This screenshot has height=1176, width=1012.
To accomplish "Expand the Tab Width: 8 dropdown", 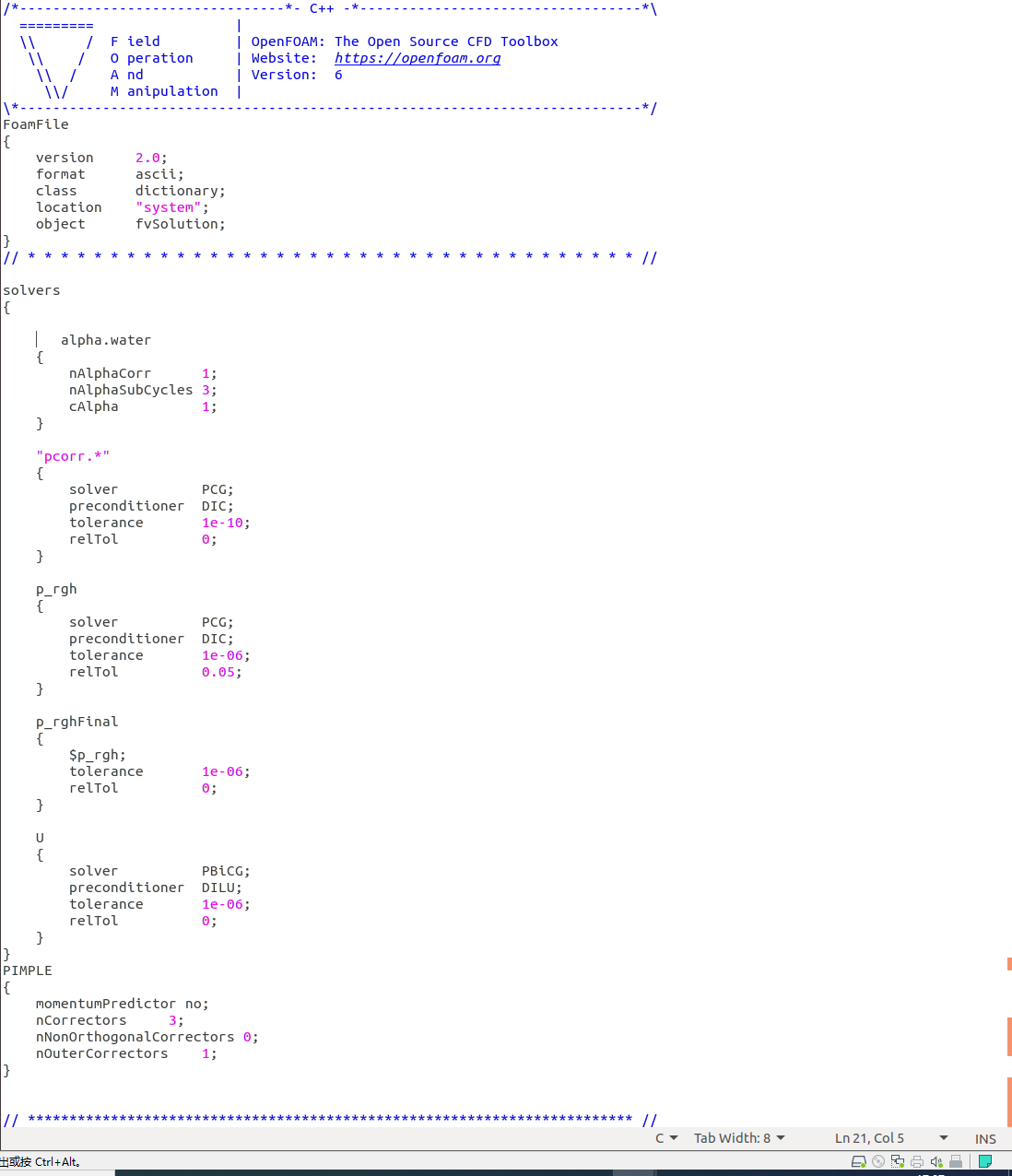I will (739, 1138).
